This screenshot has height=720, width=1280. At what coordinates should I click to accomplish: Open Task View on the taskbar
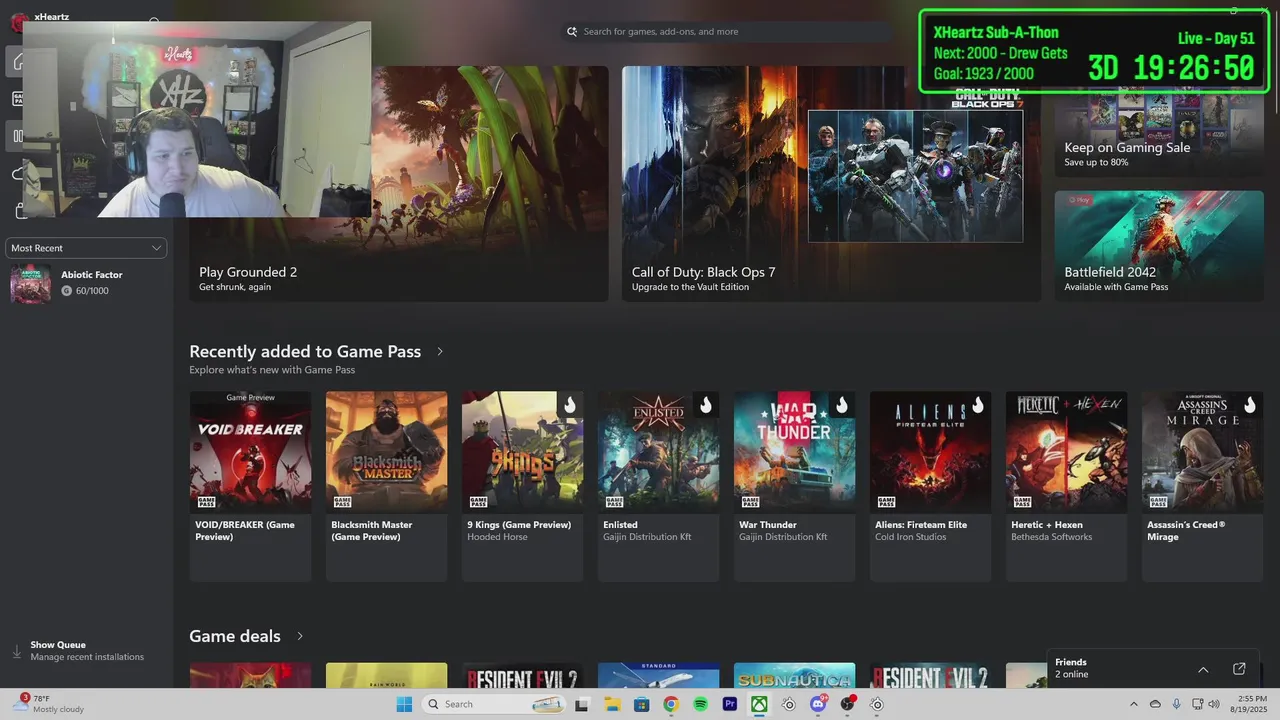(x=581, y=704)
